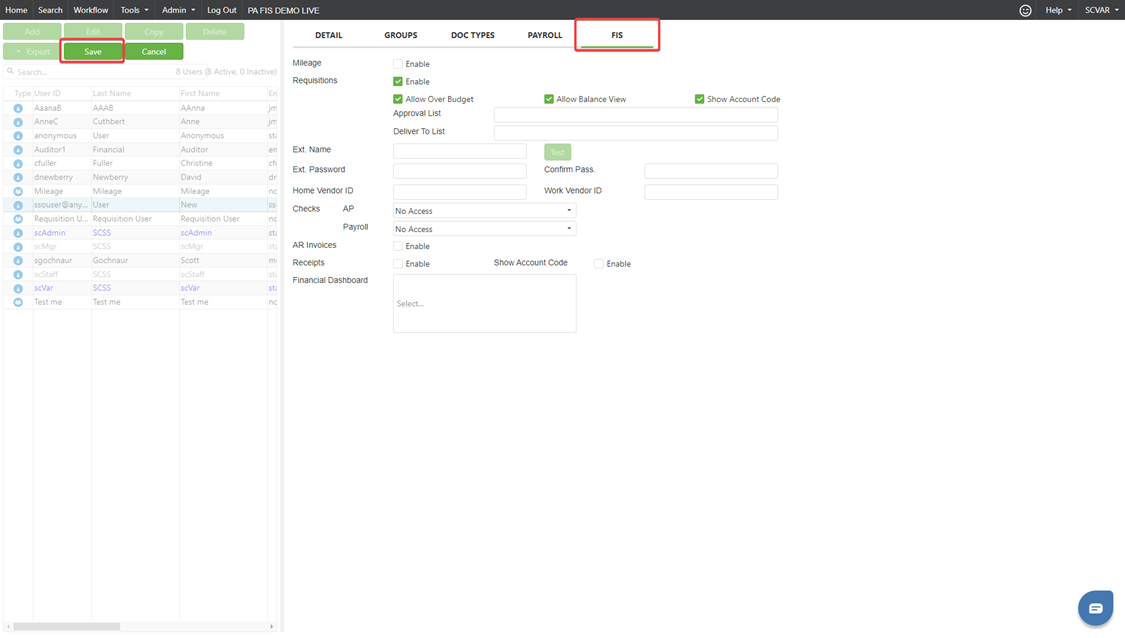Click the user icon for sgochnaur
Image resolution: width=1125 pixels, height=638 pixels.
pos(18,261)
